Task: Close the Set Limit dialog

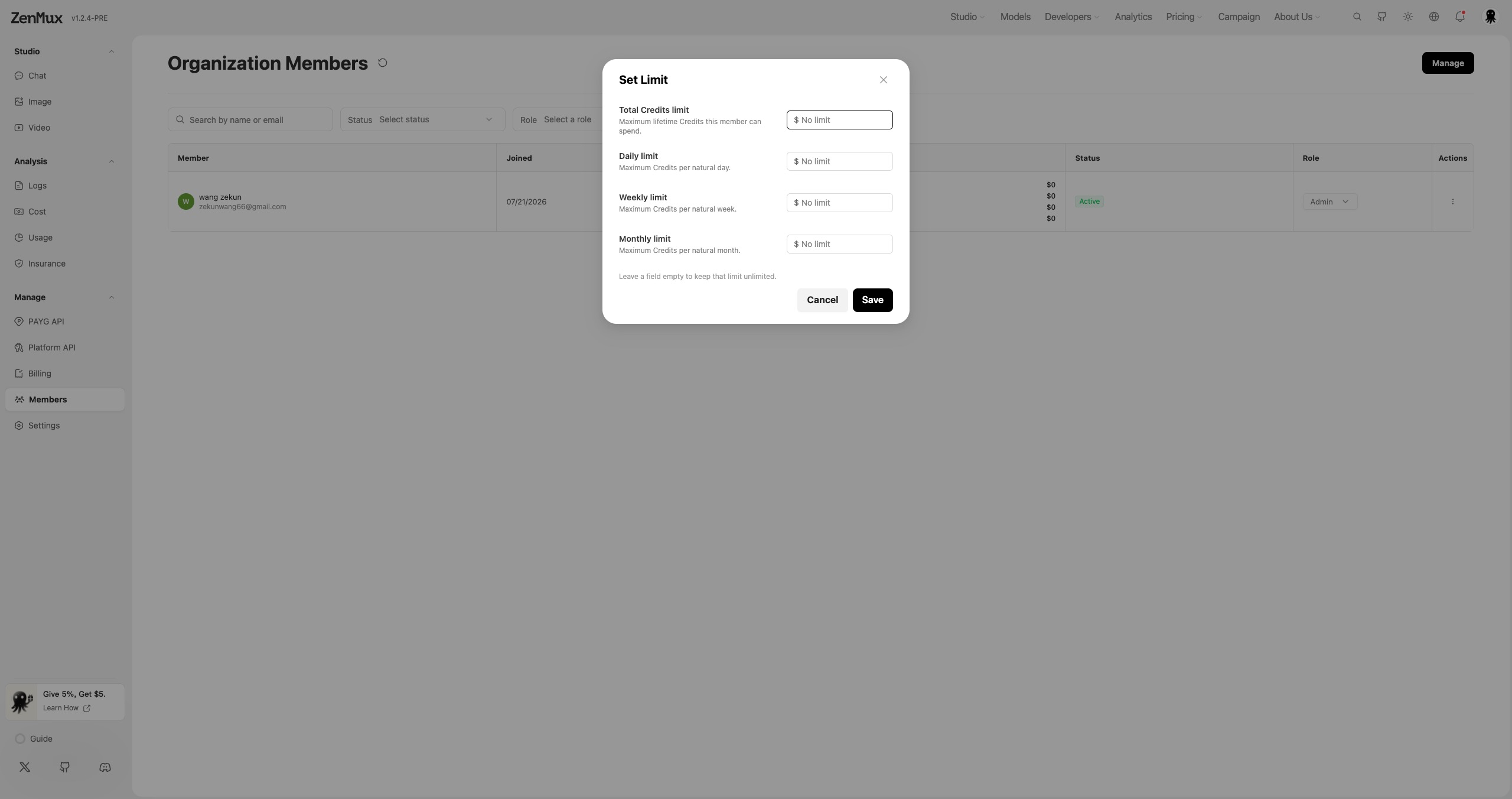Action: coord(883,80)
